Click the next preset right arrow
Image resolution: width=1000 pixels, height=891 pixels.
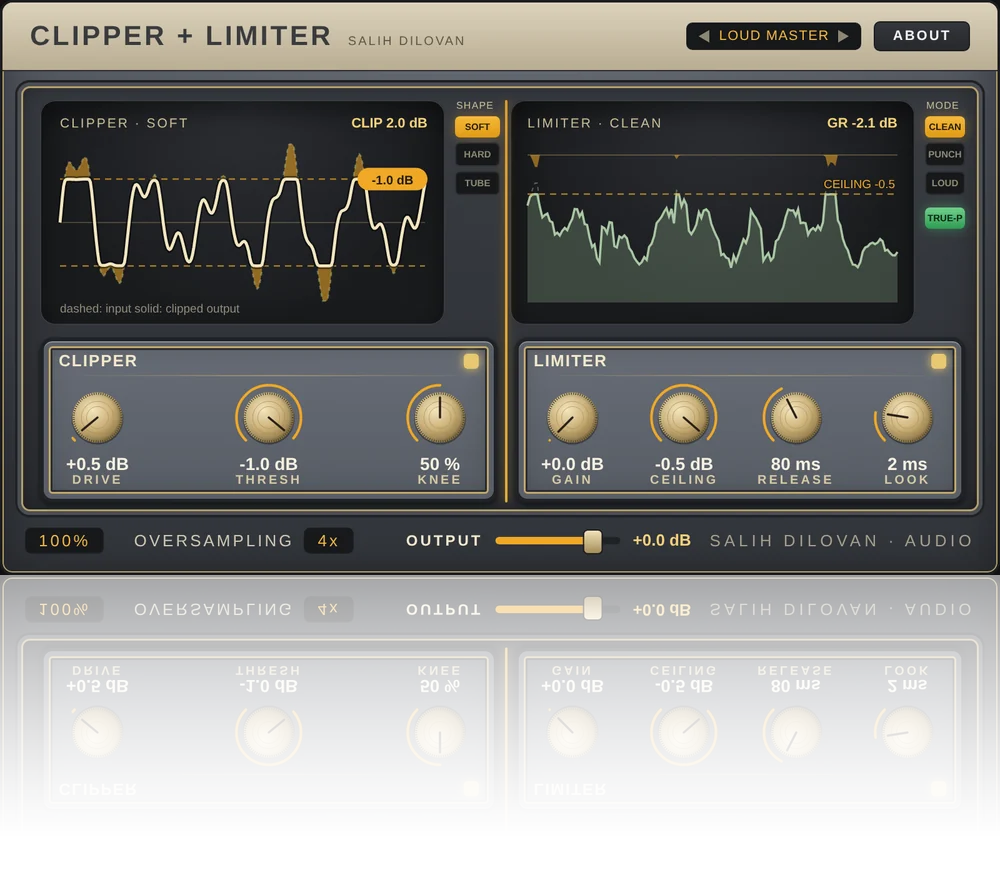843,36
